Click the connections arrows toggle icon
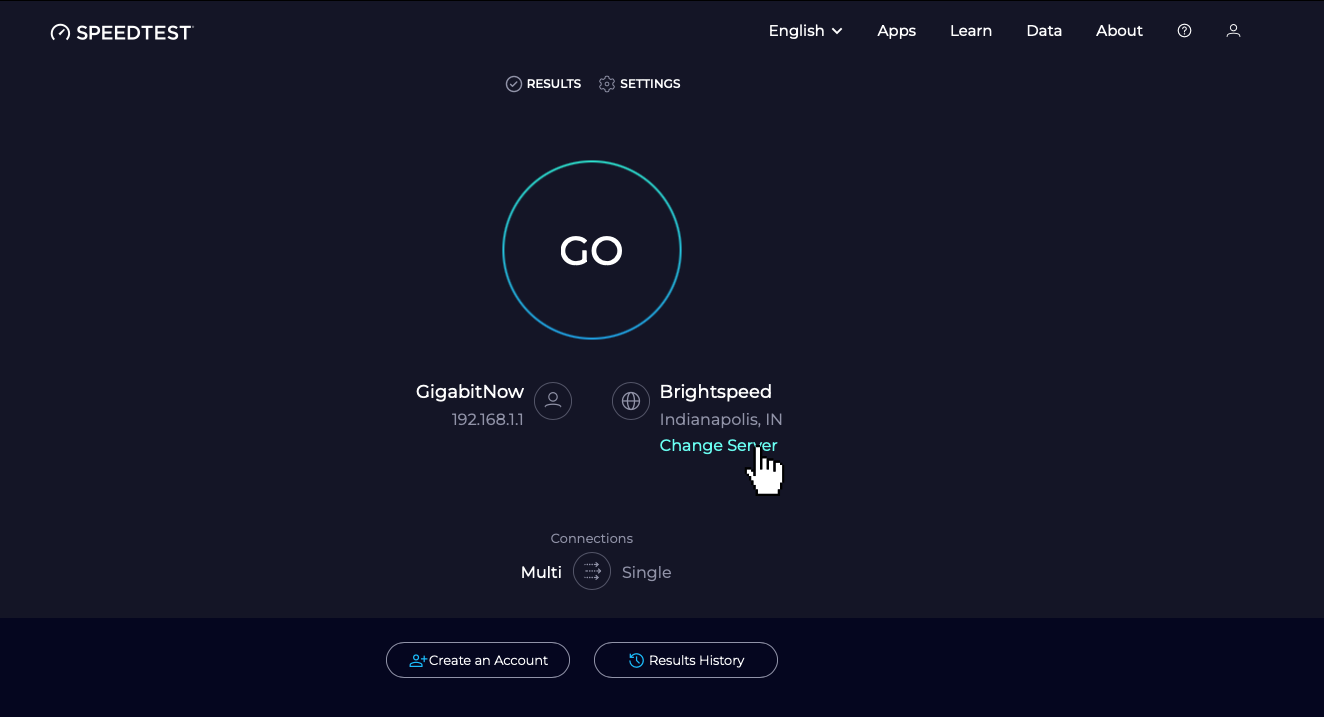The width and height of the screenshot is (1324, 717). 592,571
